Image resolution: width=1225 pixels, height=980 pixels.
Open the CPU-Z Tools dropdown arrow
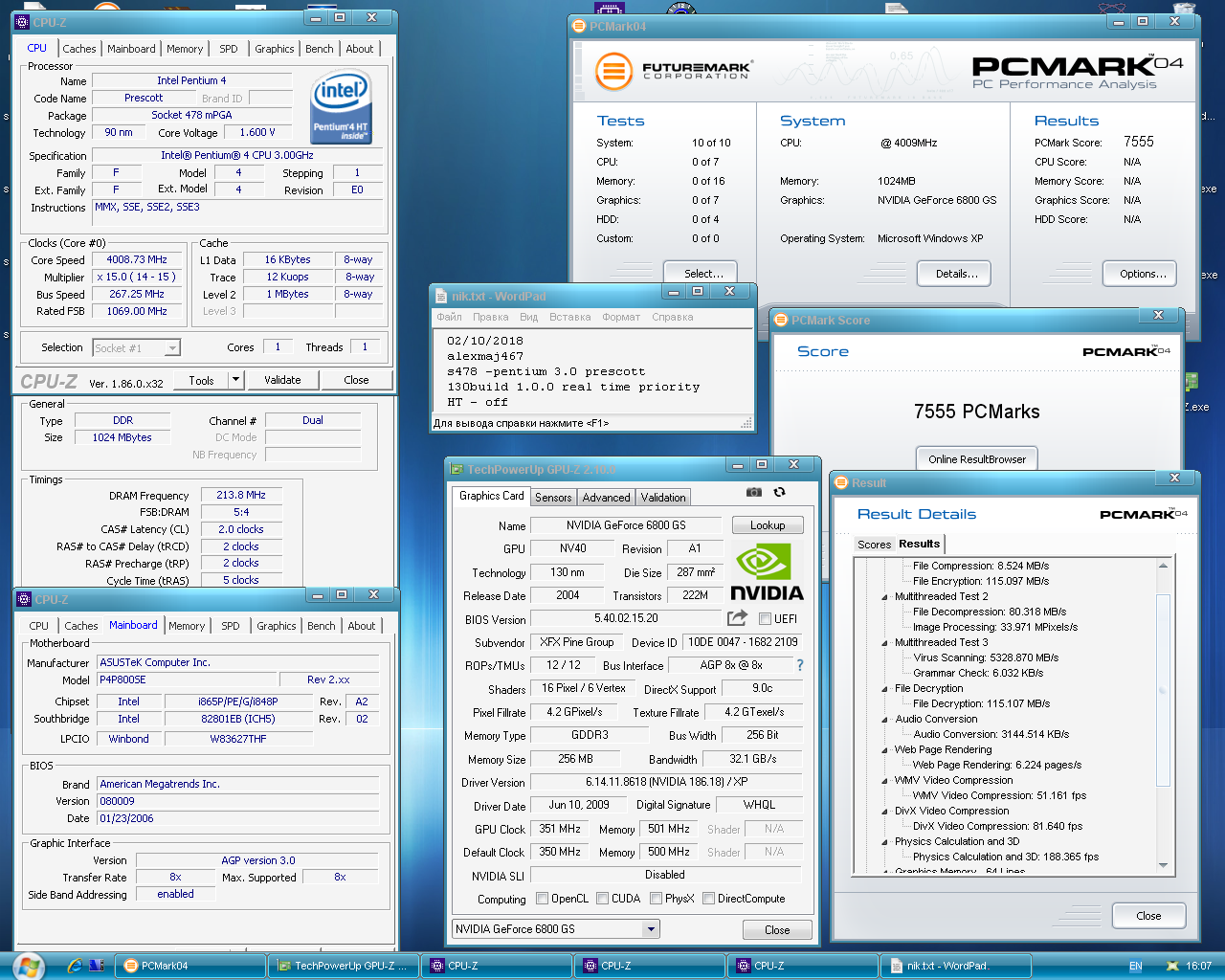[235, 380]
